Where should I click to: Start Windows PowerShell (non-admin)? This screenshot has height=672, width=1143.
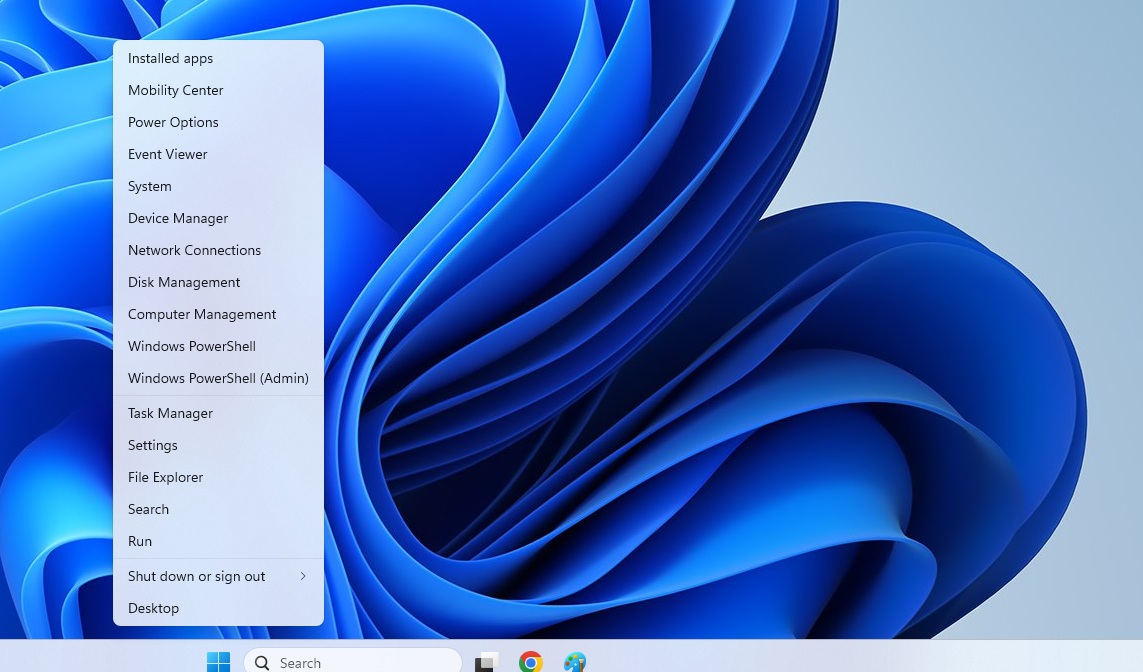[x=218, y=347]
